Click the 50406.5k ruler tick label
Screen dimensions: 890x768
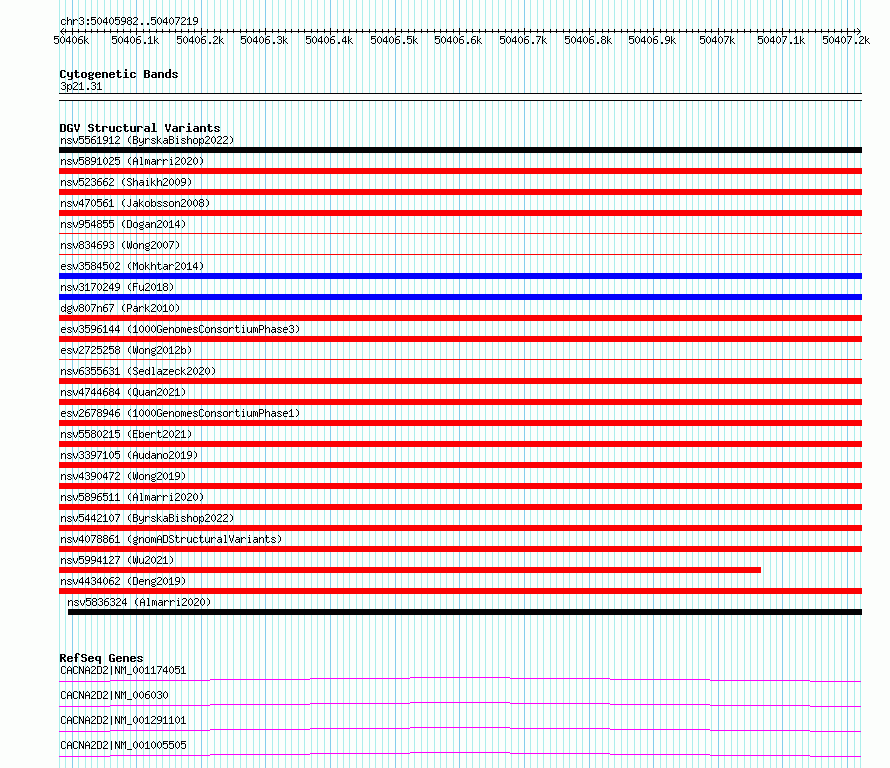[394, 40]
